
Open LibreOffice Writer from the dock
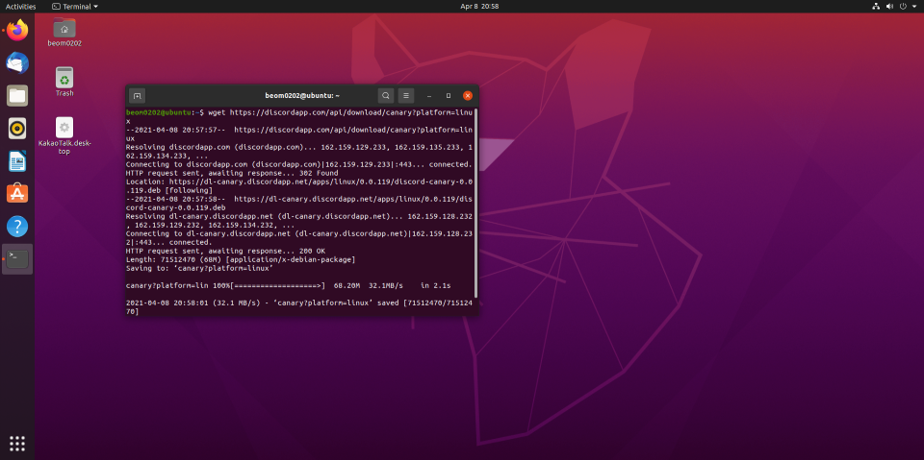(x=17, y=161)
